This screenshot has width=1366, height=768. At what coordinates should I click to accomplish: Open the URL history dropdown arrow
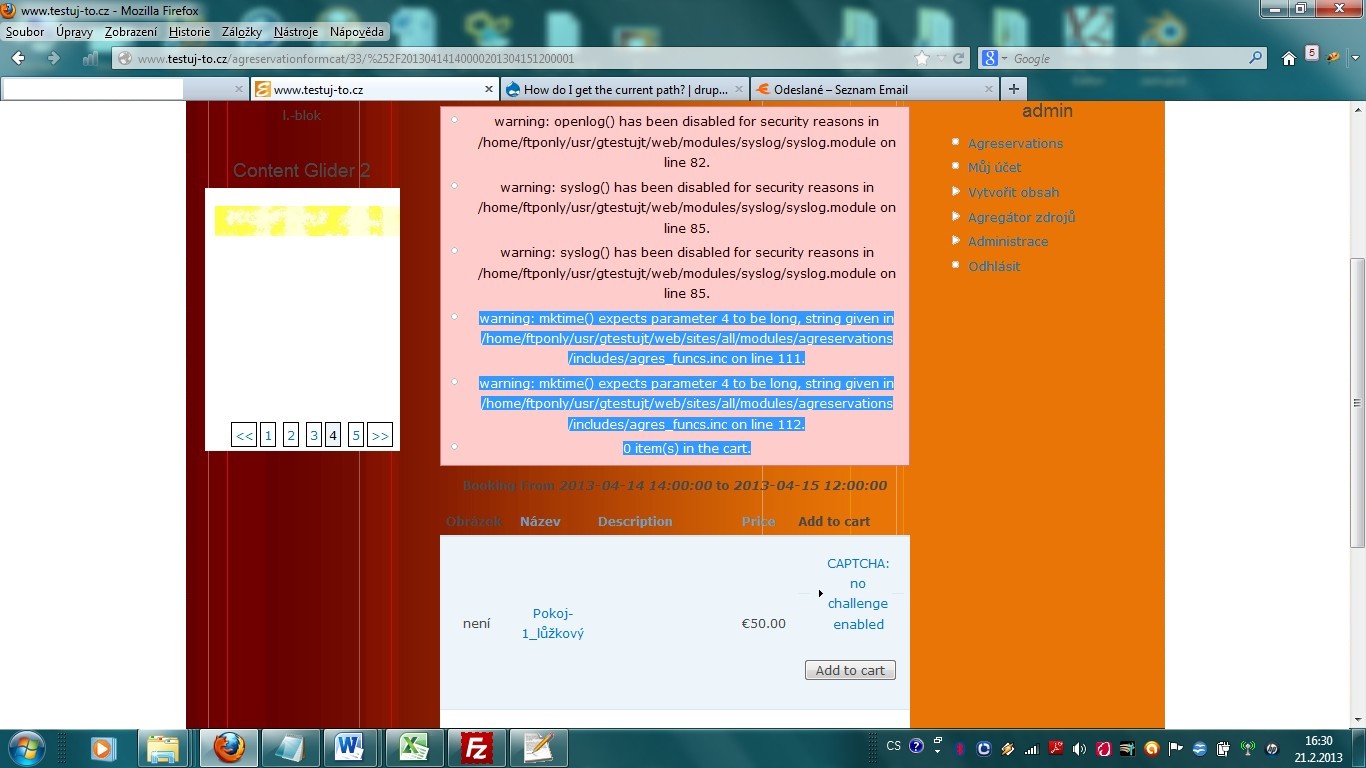click(x=941, y=58)
